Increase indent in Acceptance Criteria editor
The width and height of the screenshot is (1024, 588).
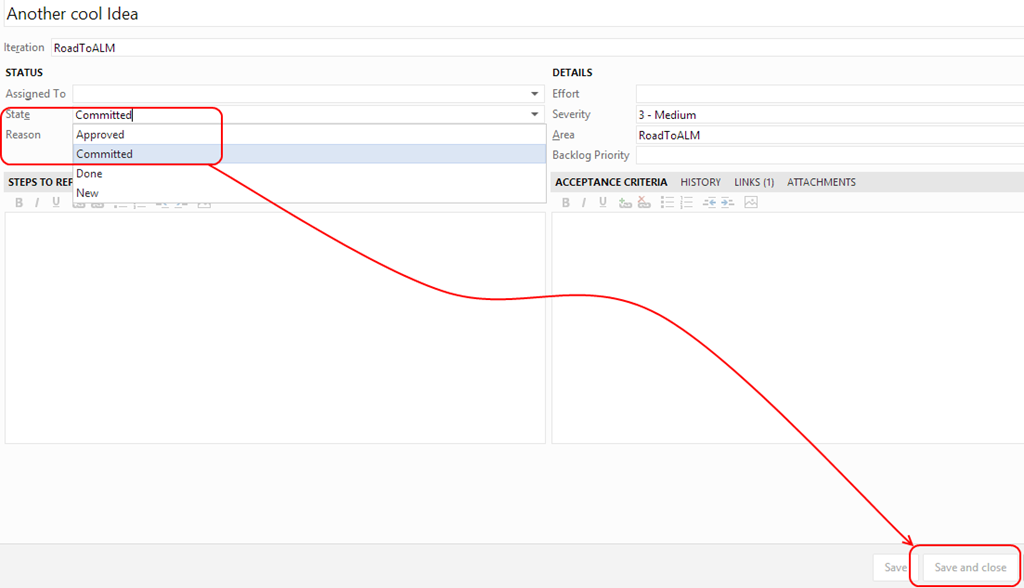click(x=727, y=202)
